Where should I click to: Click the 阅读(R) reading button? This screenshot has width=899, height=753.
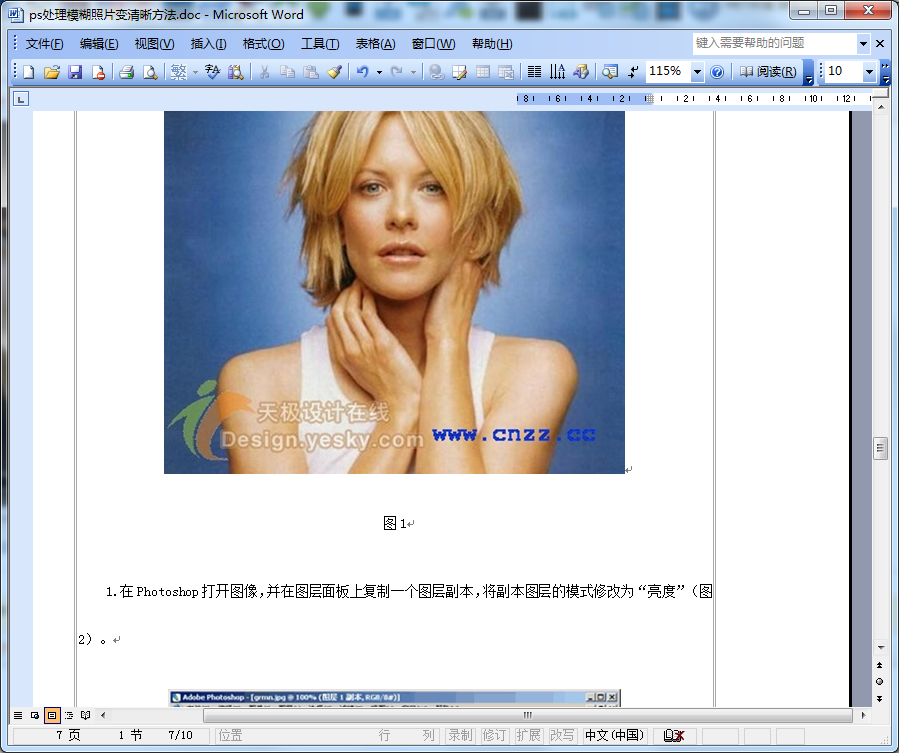pos(768,72)
